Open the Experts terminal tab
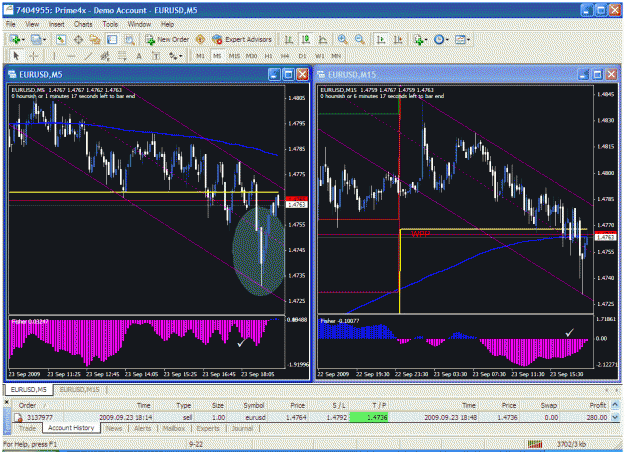 pyautogui.click(x=208, y=428)
